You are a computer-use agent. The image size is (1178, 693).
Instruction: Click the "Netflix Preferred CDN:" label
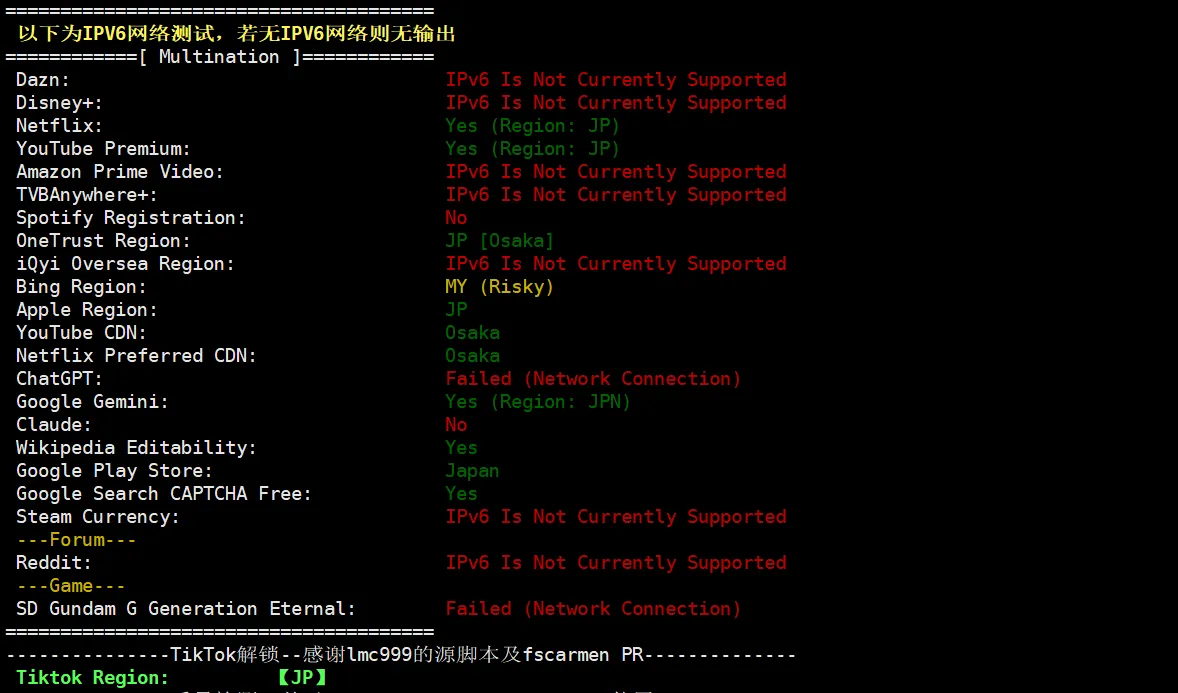click(137, 356)
